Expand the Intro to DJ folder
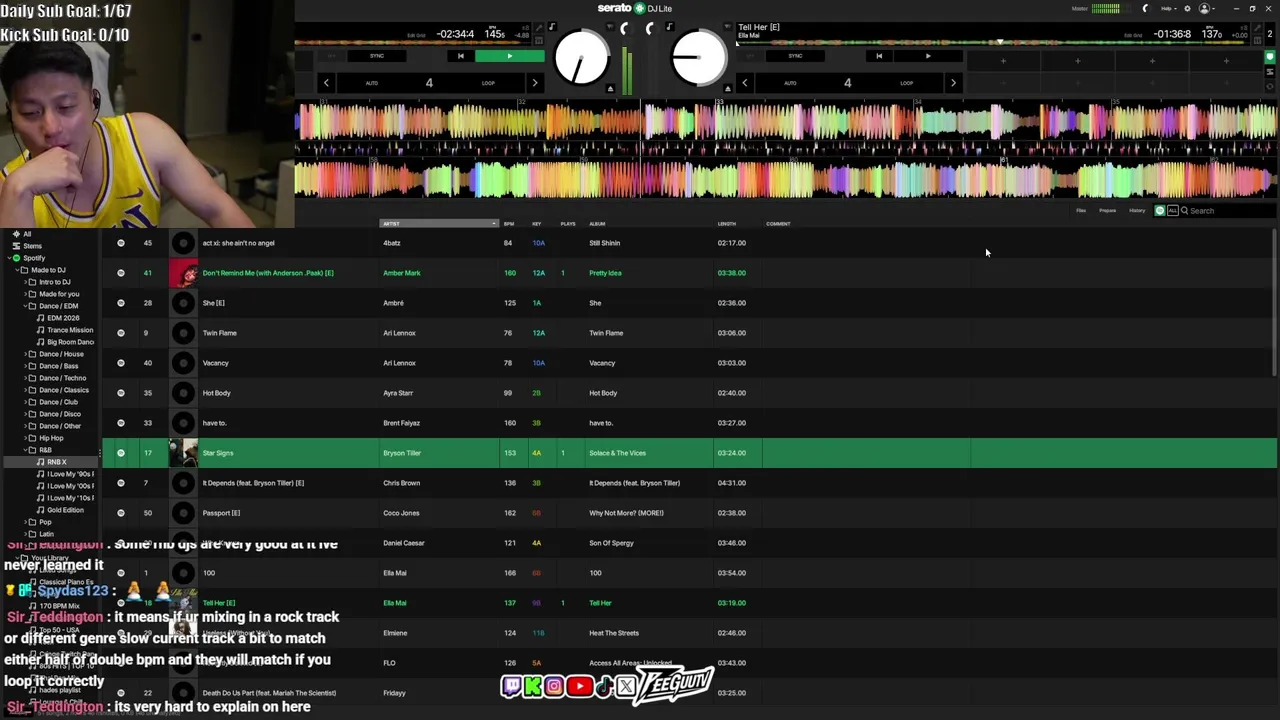The height and width of the screenshot is (720, 1280). (x=24, y=282)
